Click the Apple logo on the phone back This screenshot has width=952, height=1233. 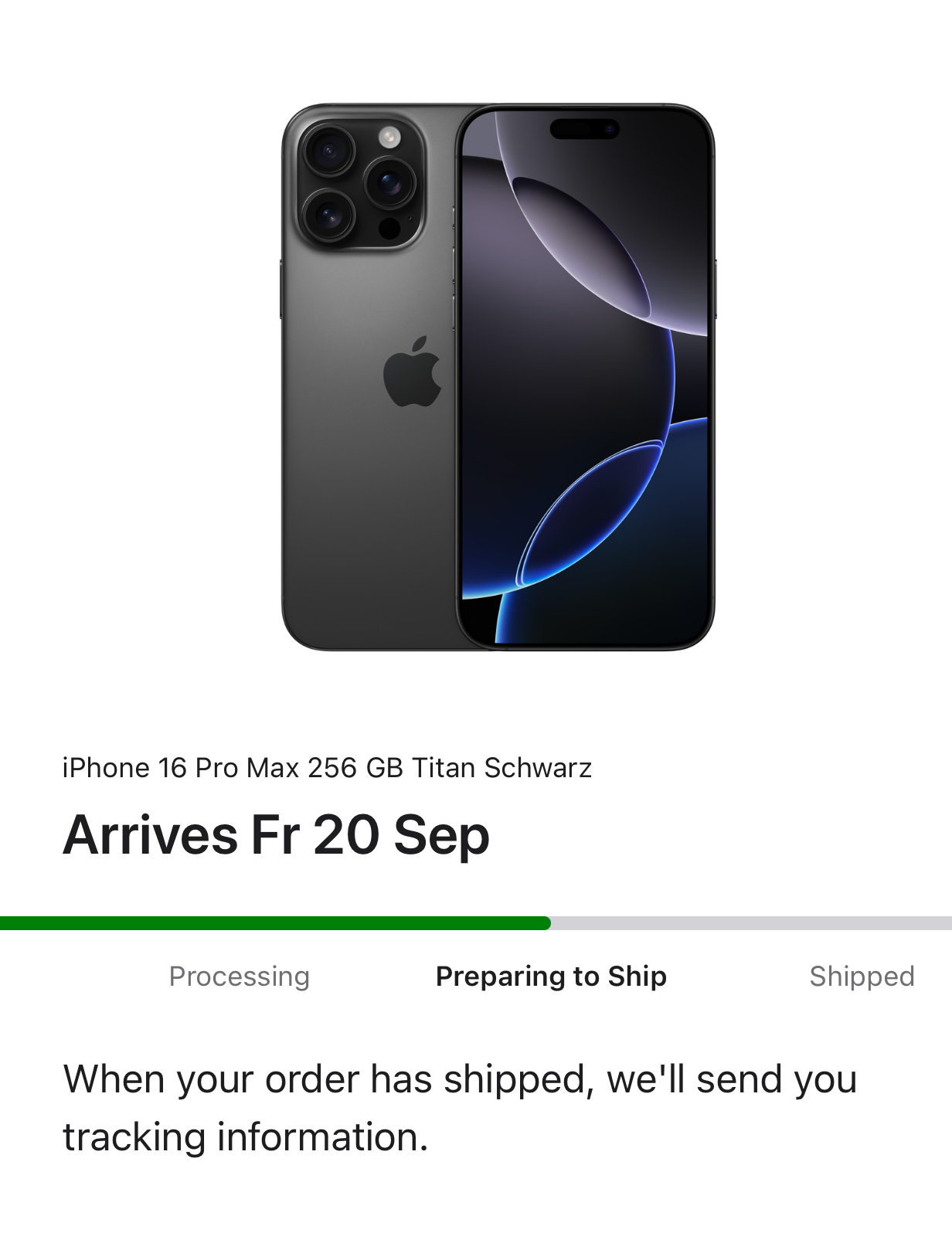[413, 372]
